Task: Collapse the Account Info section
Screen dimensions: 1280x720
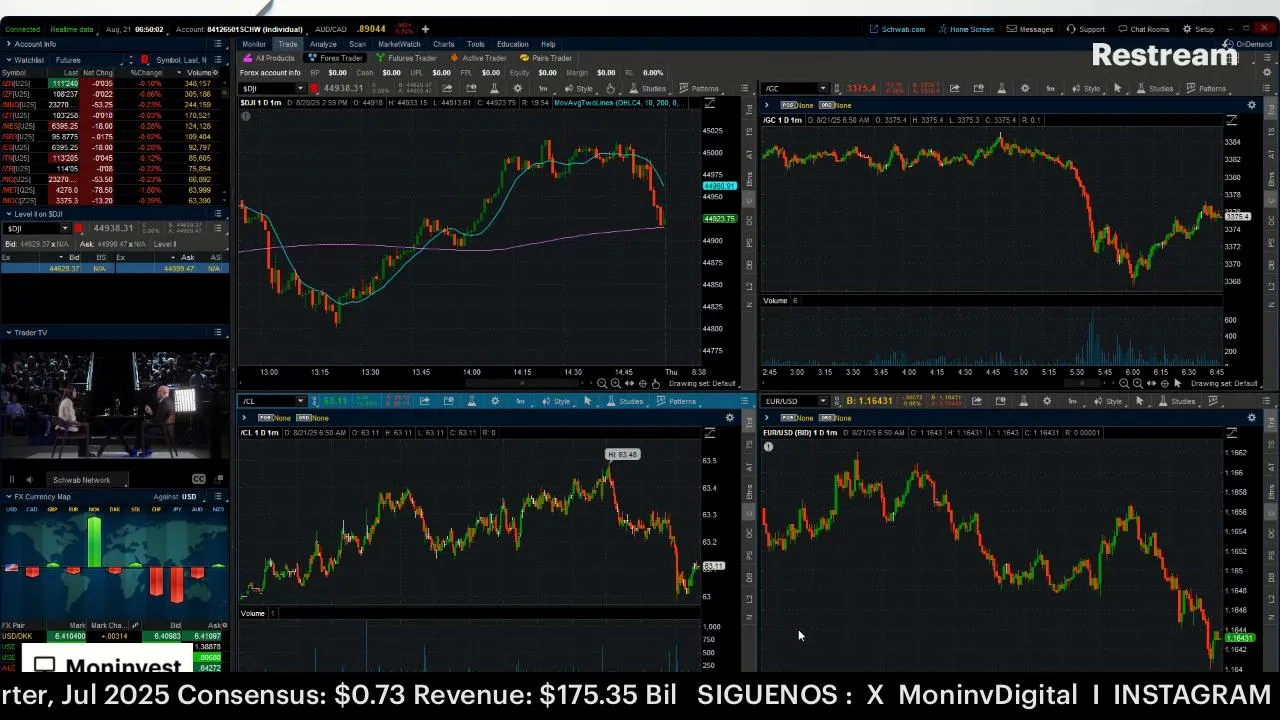Action: click(8, 44)
